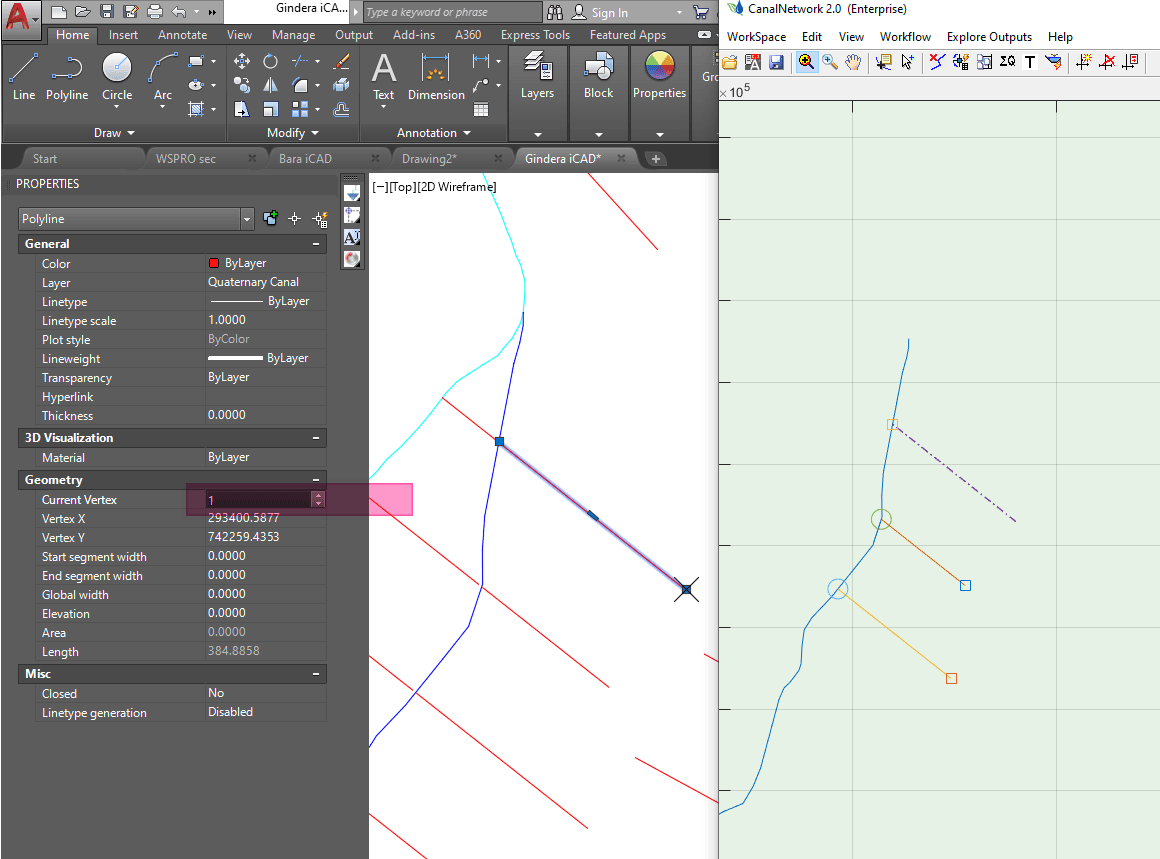Open the Layers panel button
This screenshot has height=859, width=1160.
(x=537, y=76)
